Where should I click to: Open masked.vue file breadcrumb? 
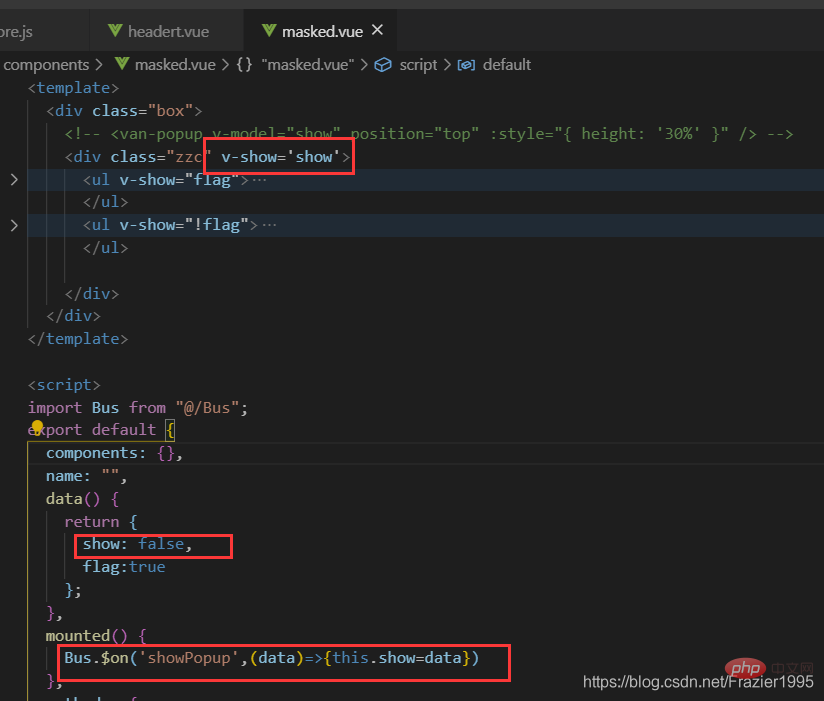175,65
